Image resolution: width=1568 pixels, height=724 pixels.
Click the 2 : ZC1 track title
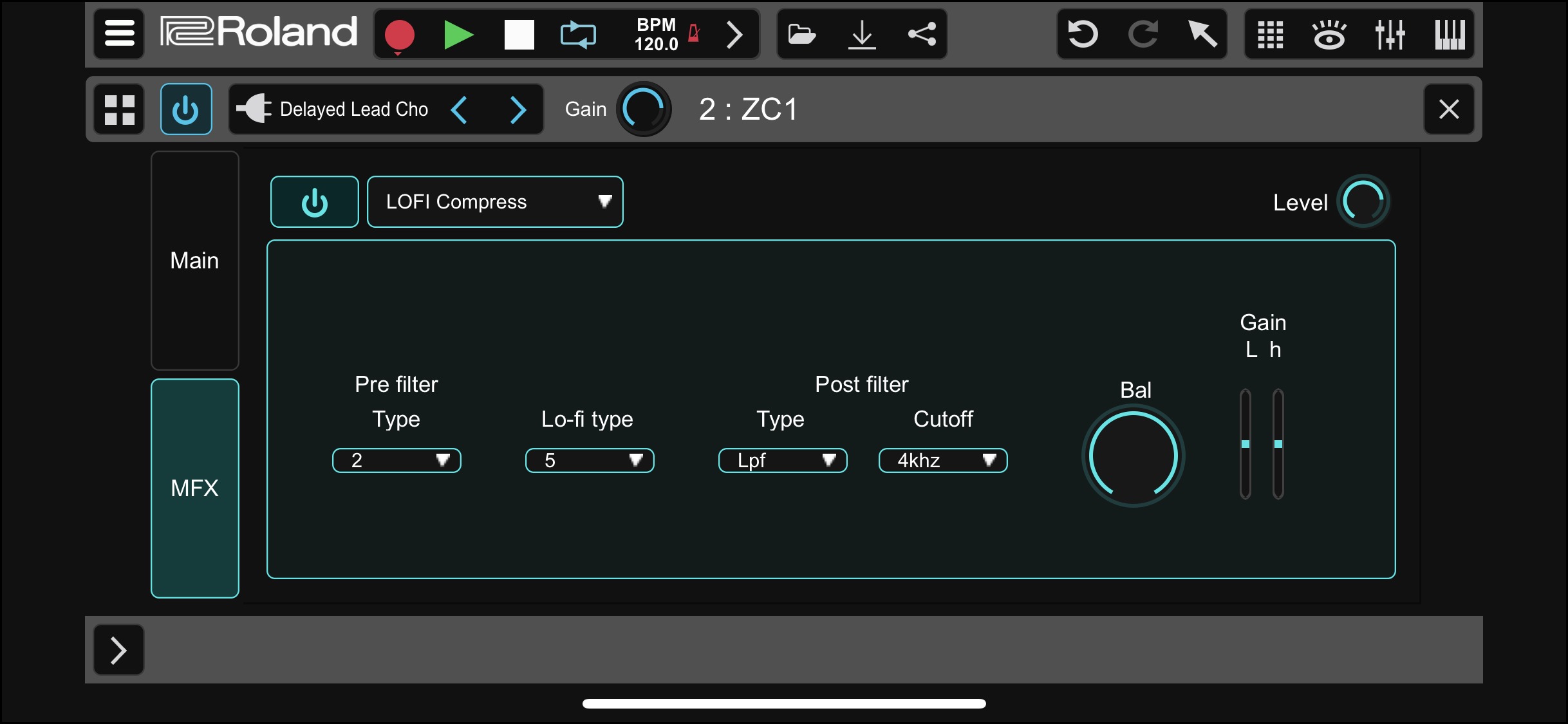pos(748,109)
